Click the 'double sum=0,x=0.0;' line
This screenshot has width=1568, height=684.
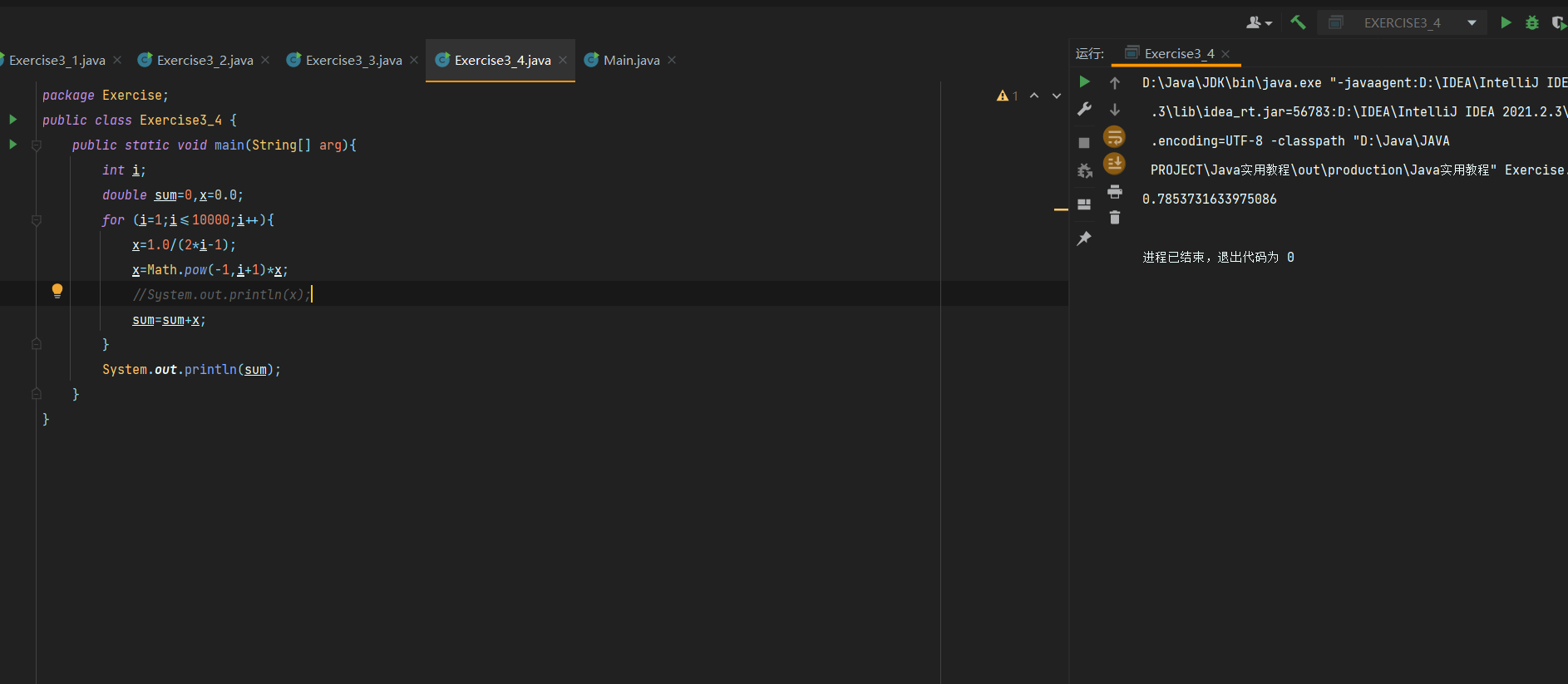click(173, 195)
